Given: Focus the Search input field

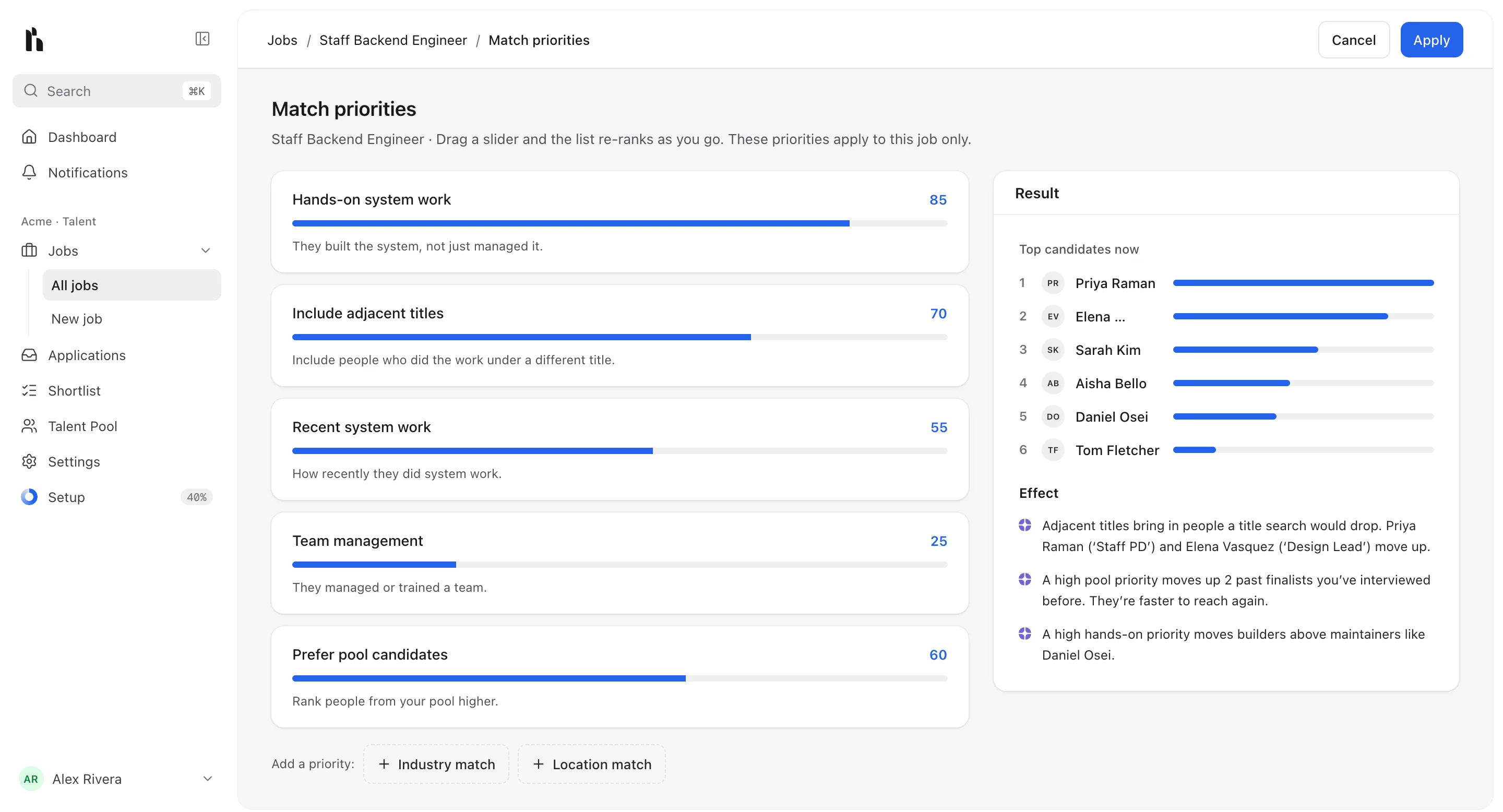Looking at the screenshot, I should 117,91.
